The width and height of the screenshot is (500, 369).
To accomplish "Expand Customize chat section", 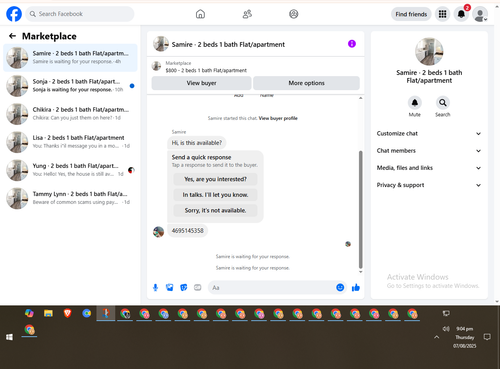I will [429, 133].
